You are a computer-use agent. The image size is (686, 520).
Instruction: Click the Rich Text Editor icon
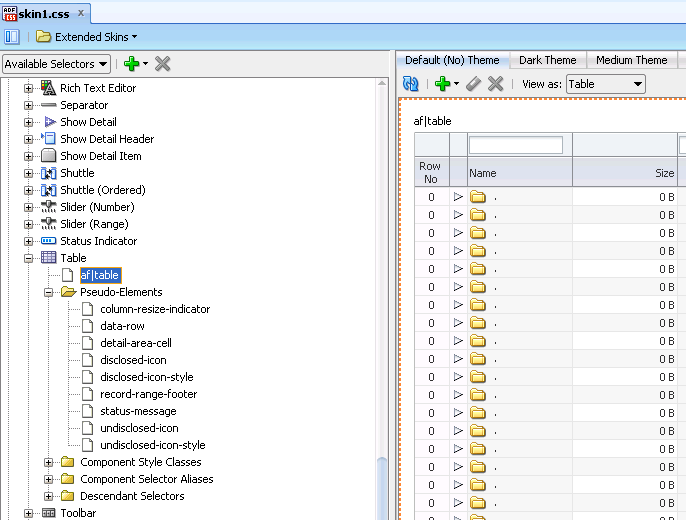pyautogui.click(x=48, y=87)
